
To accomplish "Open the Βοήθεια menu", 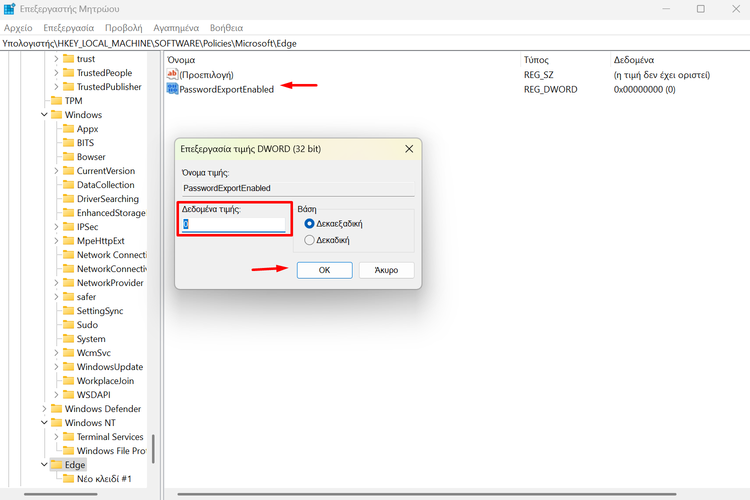I will click(x=226, y=28).
